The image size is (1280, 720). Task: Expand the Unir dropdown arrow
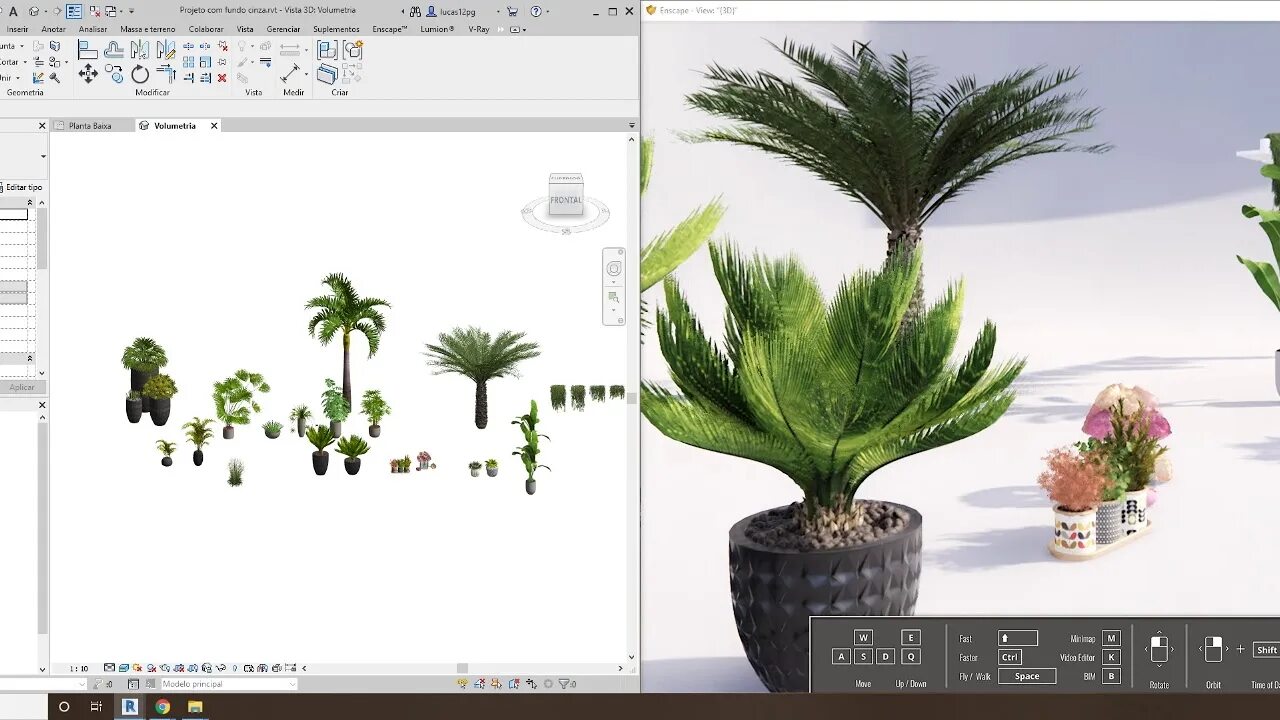18,78
